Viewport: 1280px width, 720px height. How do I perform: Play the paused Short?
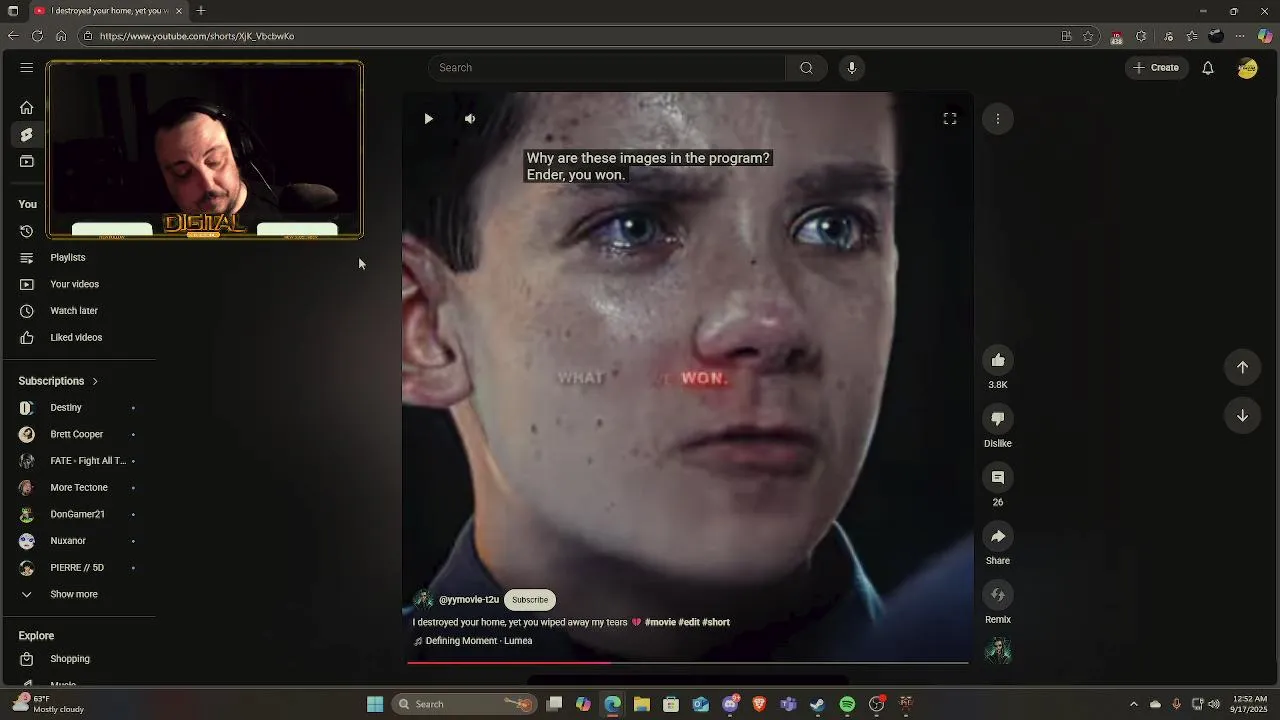[x=428, y=119]
